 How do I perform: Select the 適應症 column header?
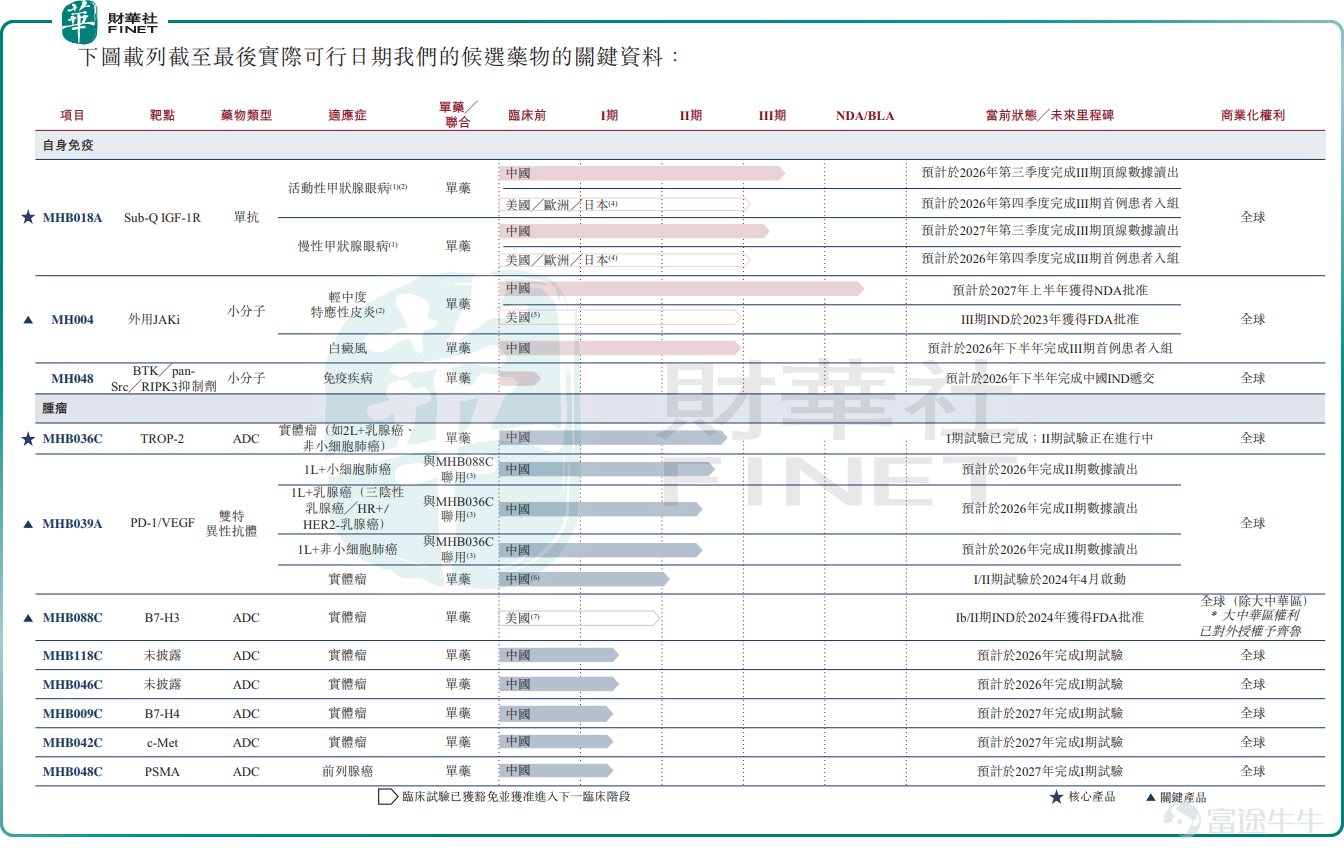(348, 116)
